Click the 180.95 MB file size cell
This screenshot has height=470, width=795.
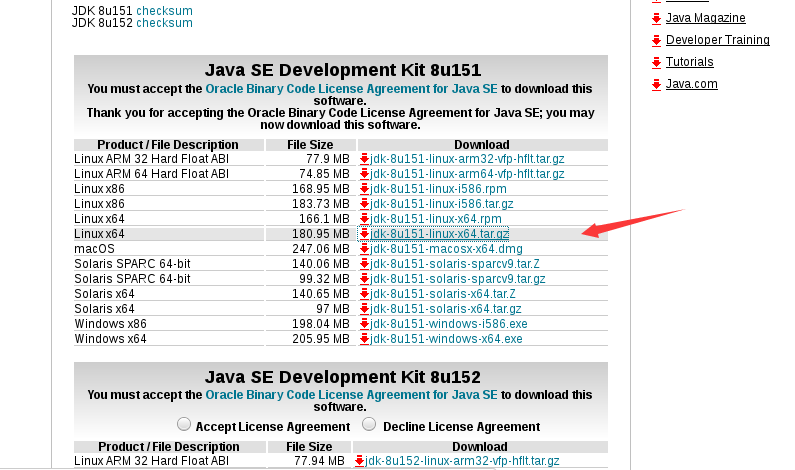point(311,234)
